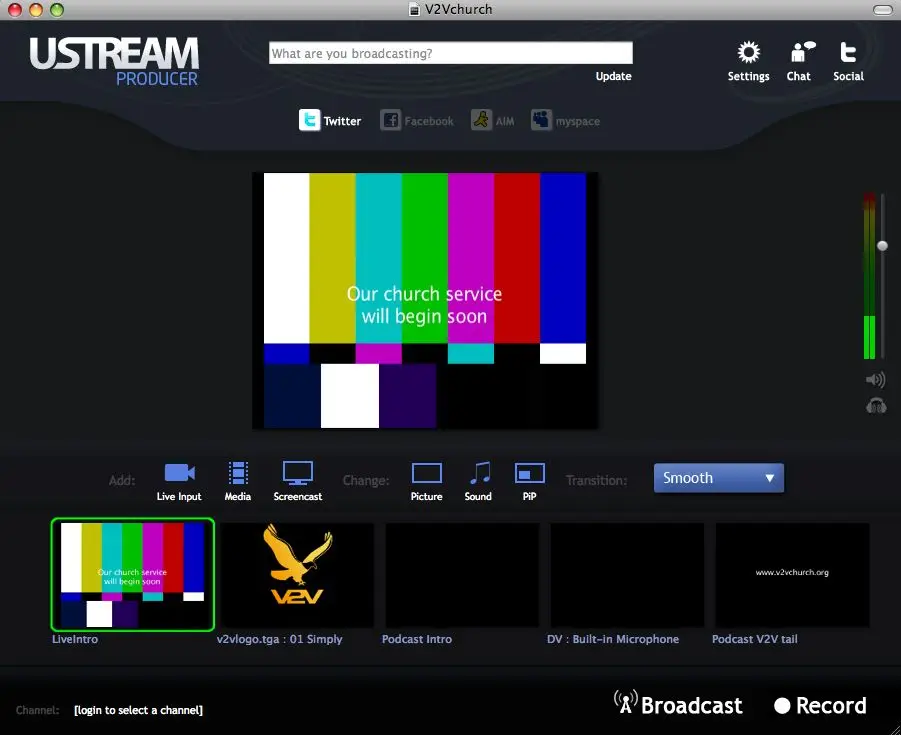Click the 'Podcast Intro' shot label
Image resolution: width=901 pixels, height=735 pixels.
click(x=417, y=639)
